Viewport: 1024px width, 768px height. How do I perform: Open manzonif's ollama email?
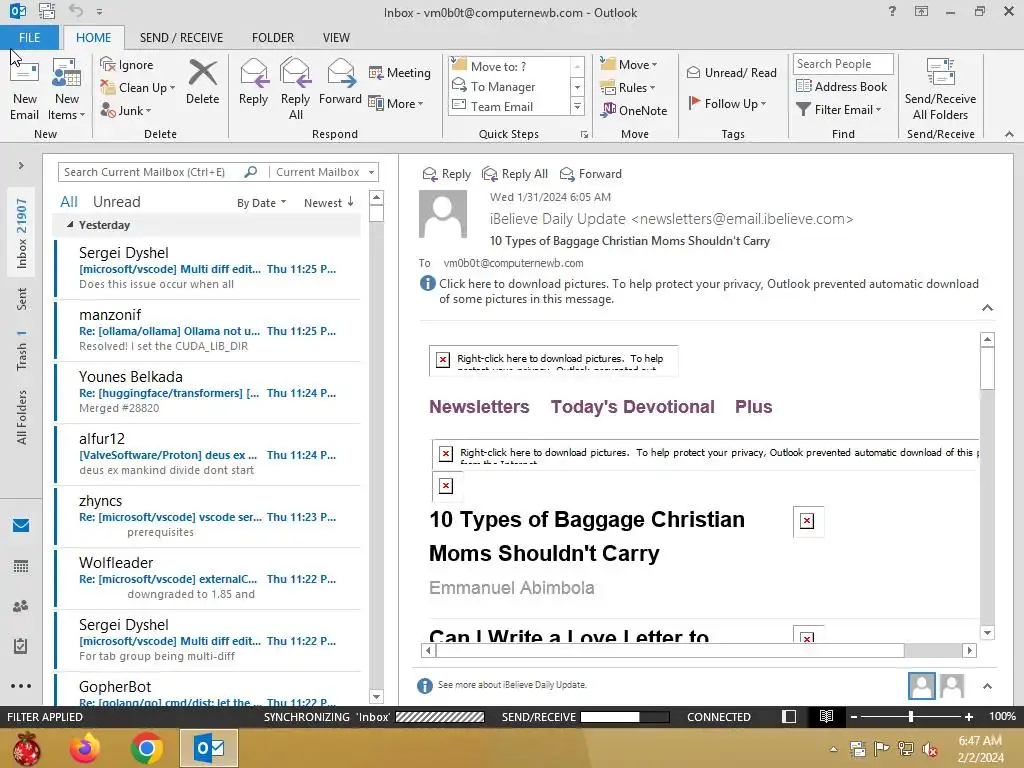(x=209, y=330)
